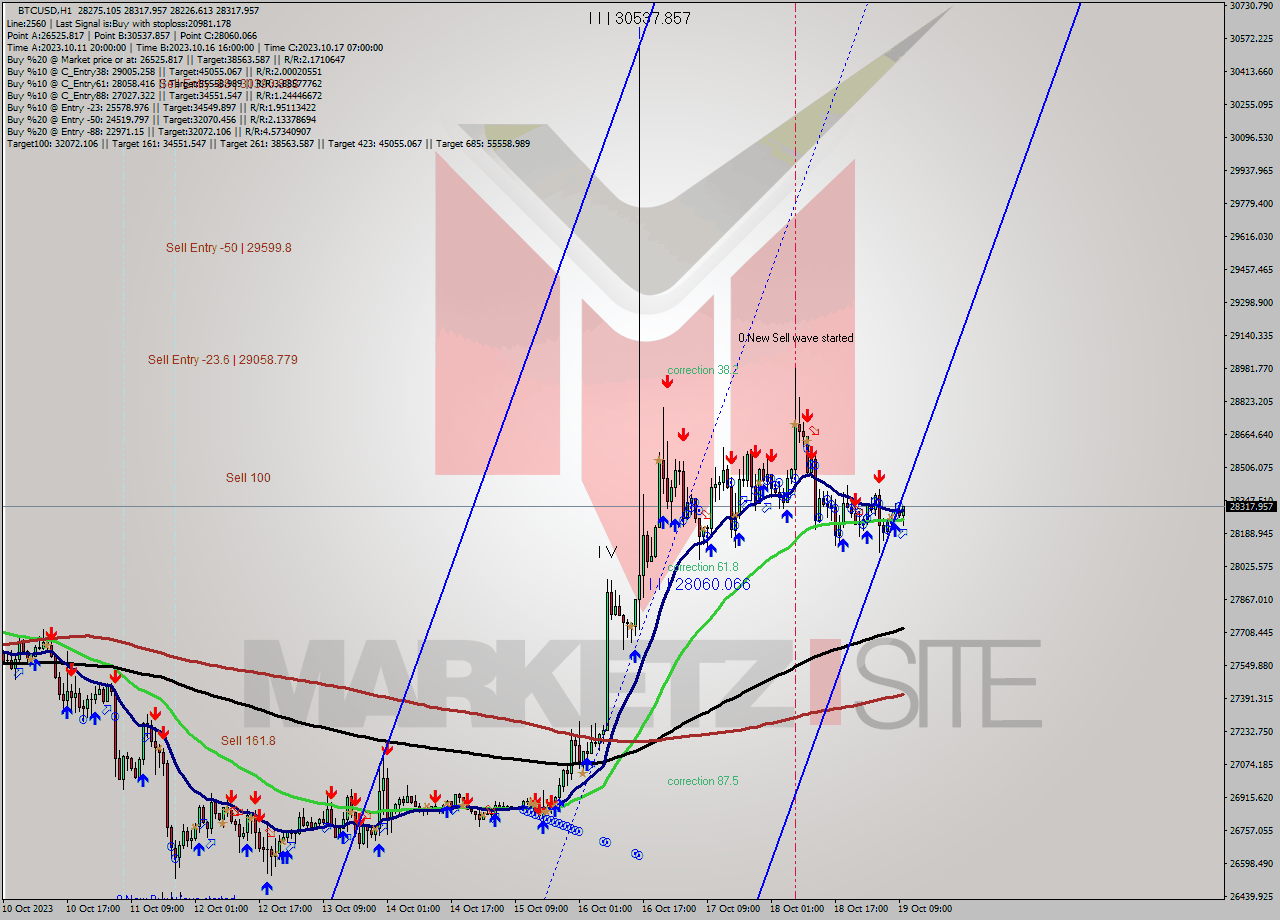Click the '10 Oct 2023' time axis label
Viewport: 1280px width, 920px height.
27,909
